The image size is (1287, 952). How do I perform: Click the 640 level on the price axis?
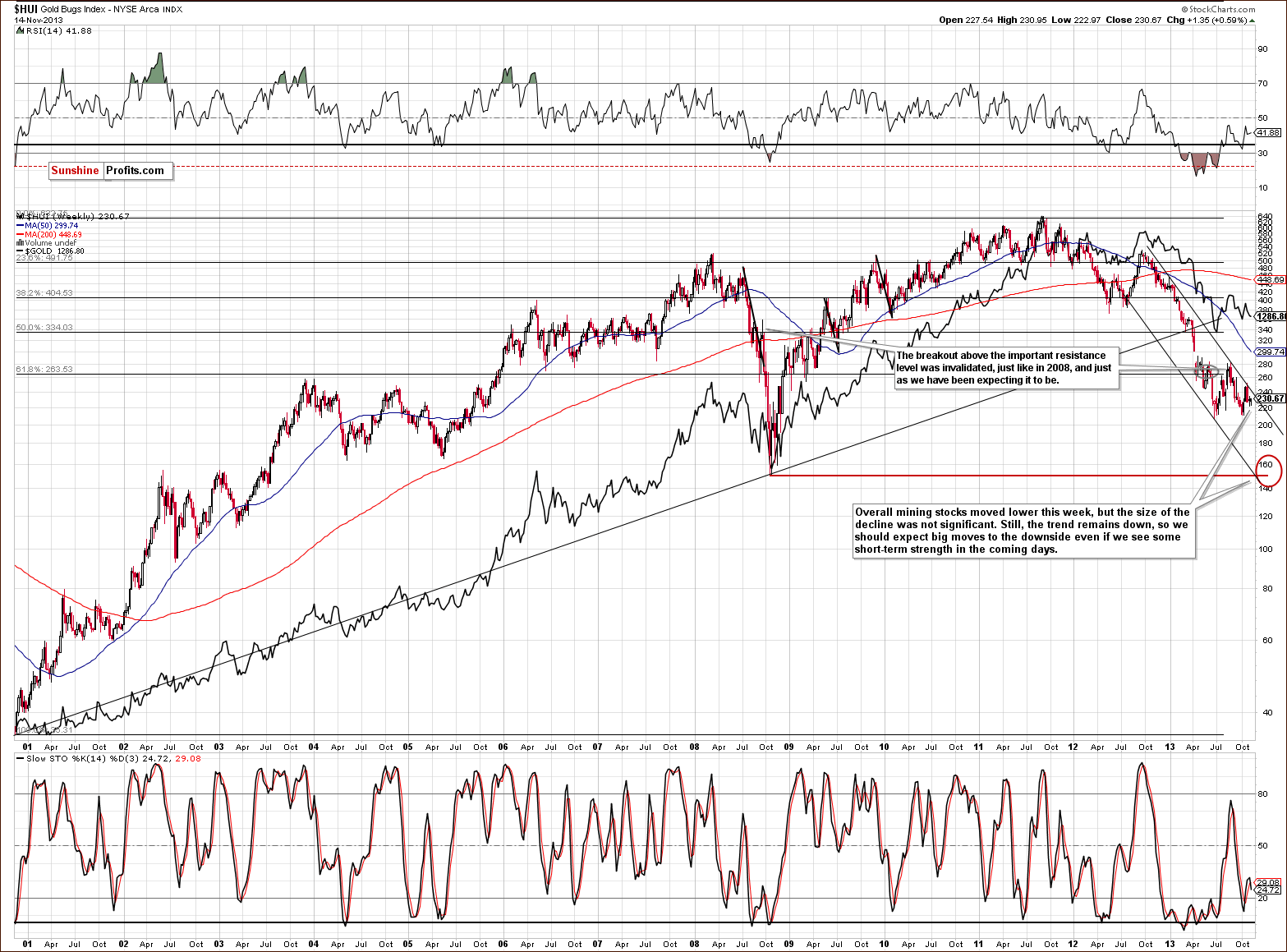pos(1265,218)
